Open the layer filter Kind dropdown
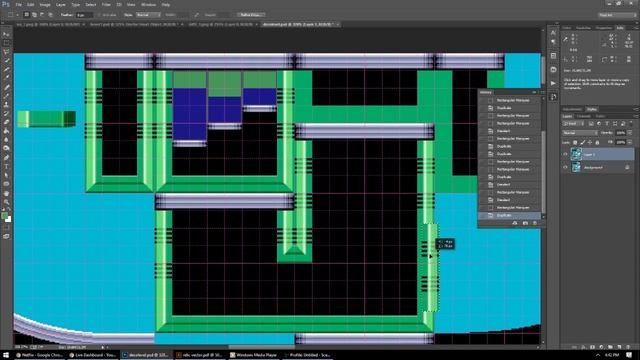 point(573,123)
